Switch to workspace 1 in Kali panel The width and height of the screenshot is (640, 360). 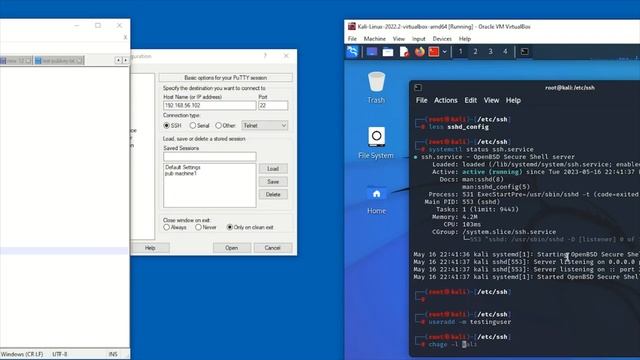(x=460, y=51)
